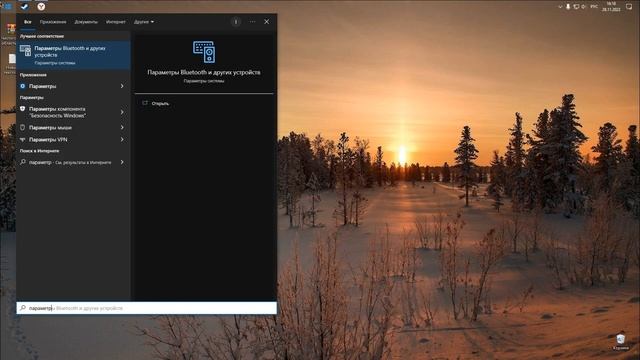Switch the РУС keyboard language indicator
640x360 pixels.
594,7
